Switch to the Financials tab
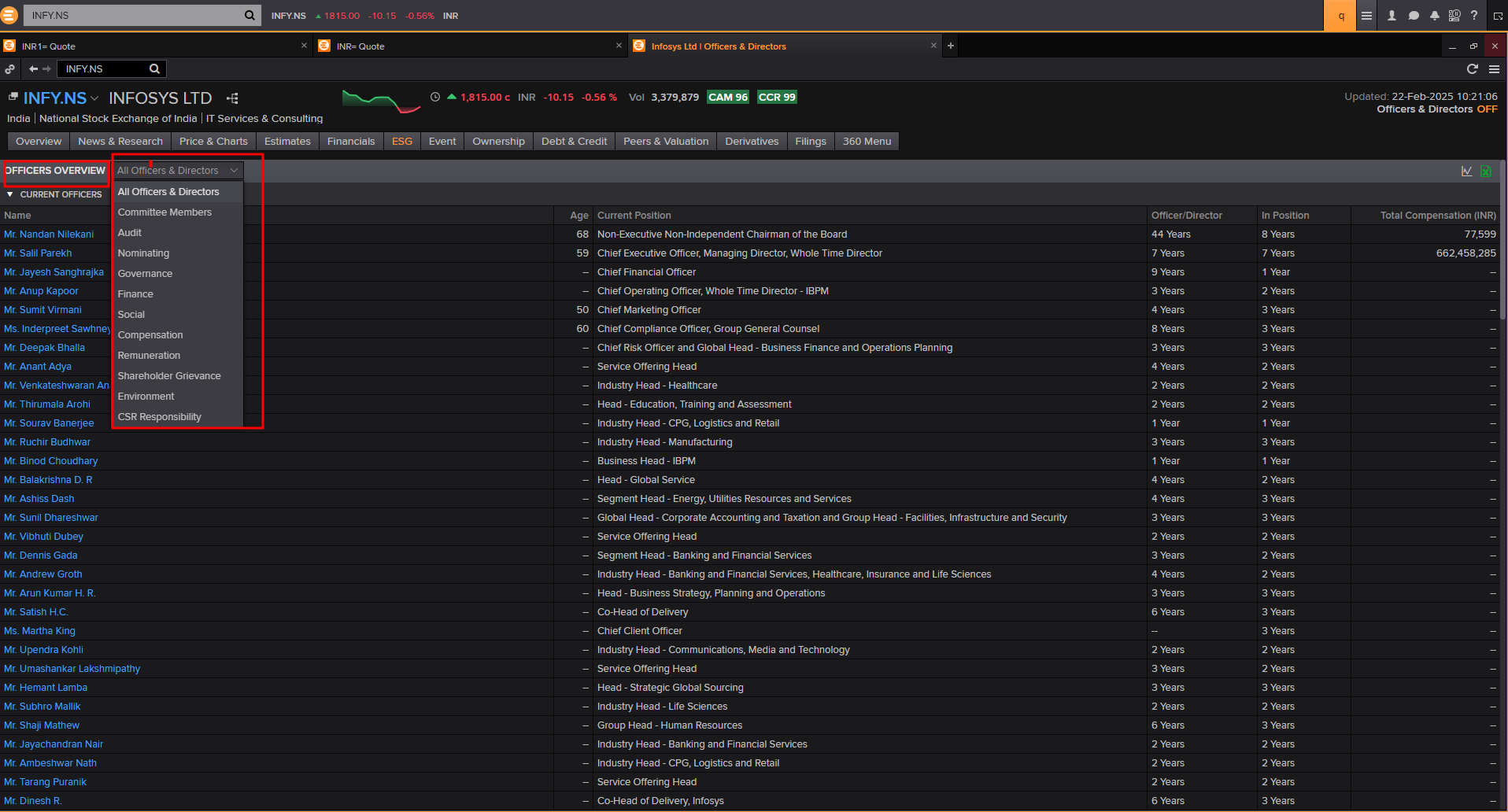 coord(351,142)
